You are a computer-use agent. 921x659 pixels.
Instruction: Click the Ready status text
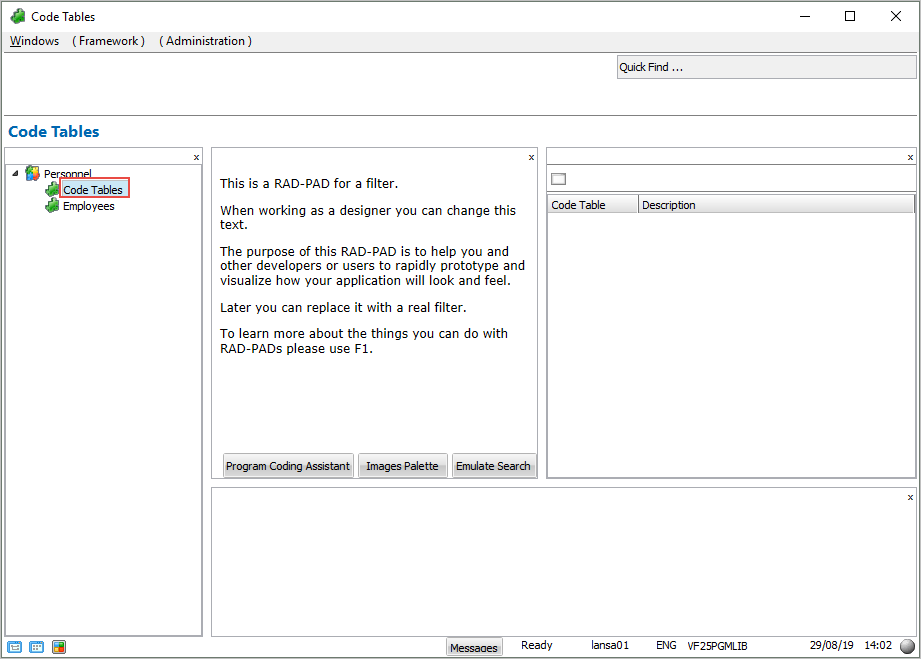tap(536, 645)
